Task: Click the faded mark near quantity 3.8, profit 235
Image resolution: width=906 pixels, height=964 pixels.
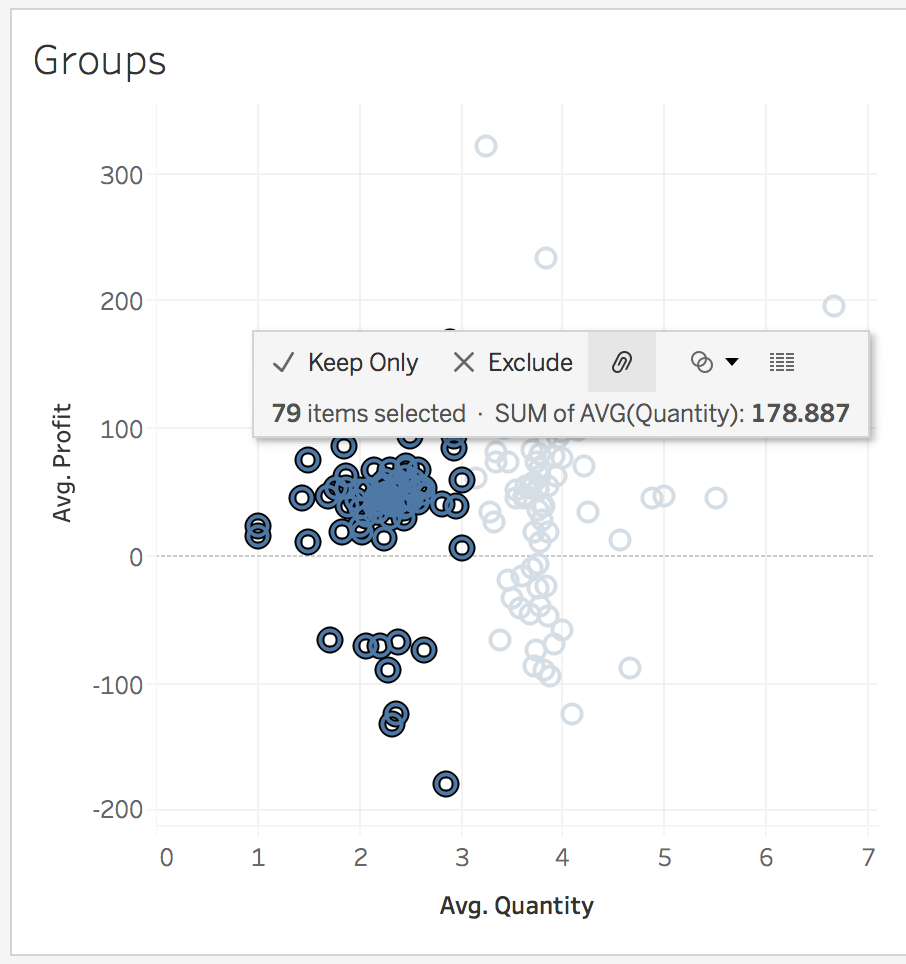Action: coord(545,258)
